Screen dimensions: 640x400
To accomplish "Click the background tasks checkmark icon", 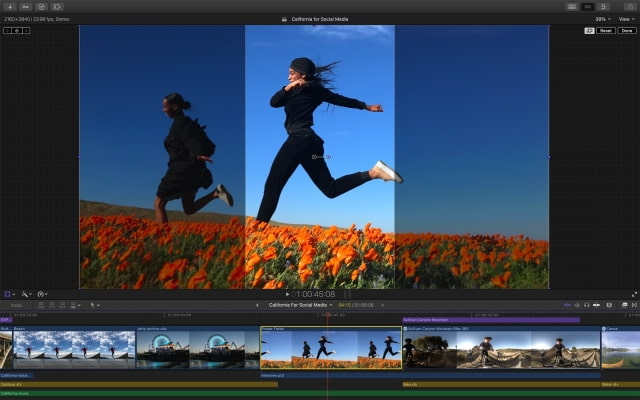I will [42, 6].
